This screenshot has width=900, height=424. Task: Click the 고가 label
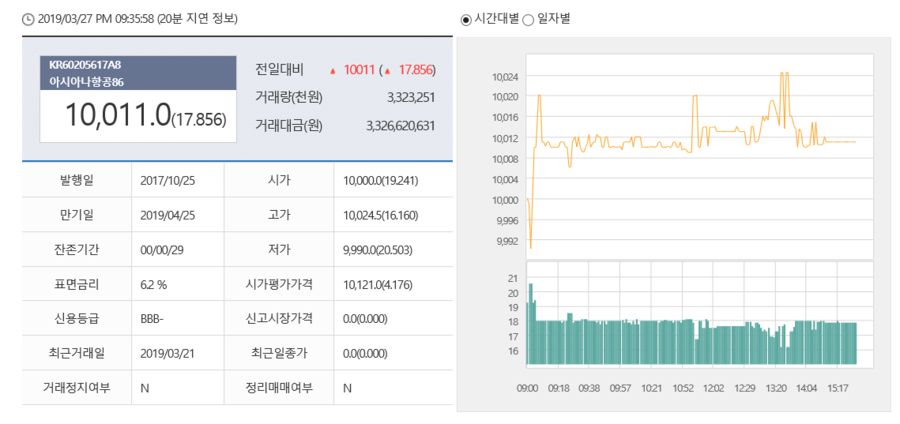click(279, 215)
